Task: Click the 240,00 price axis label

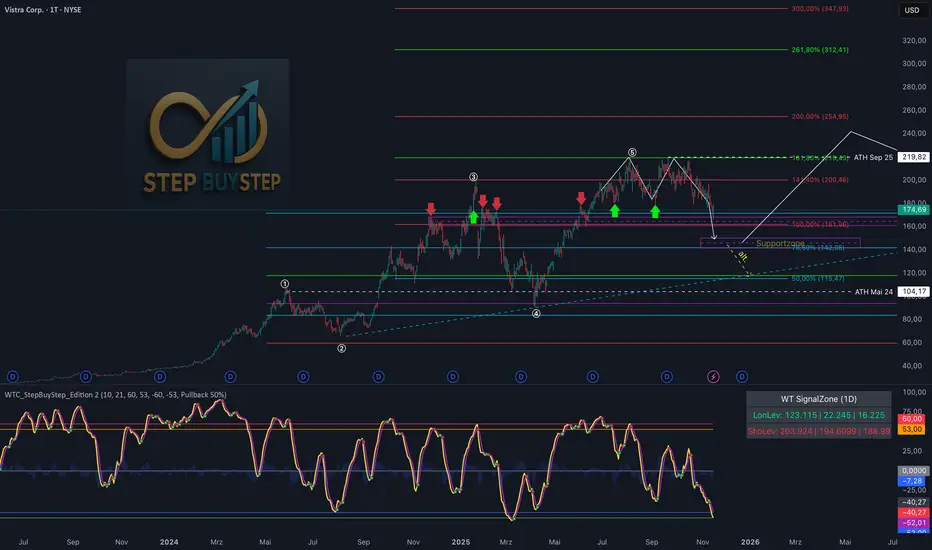Action: point(914,133)
